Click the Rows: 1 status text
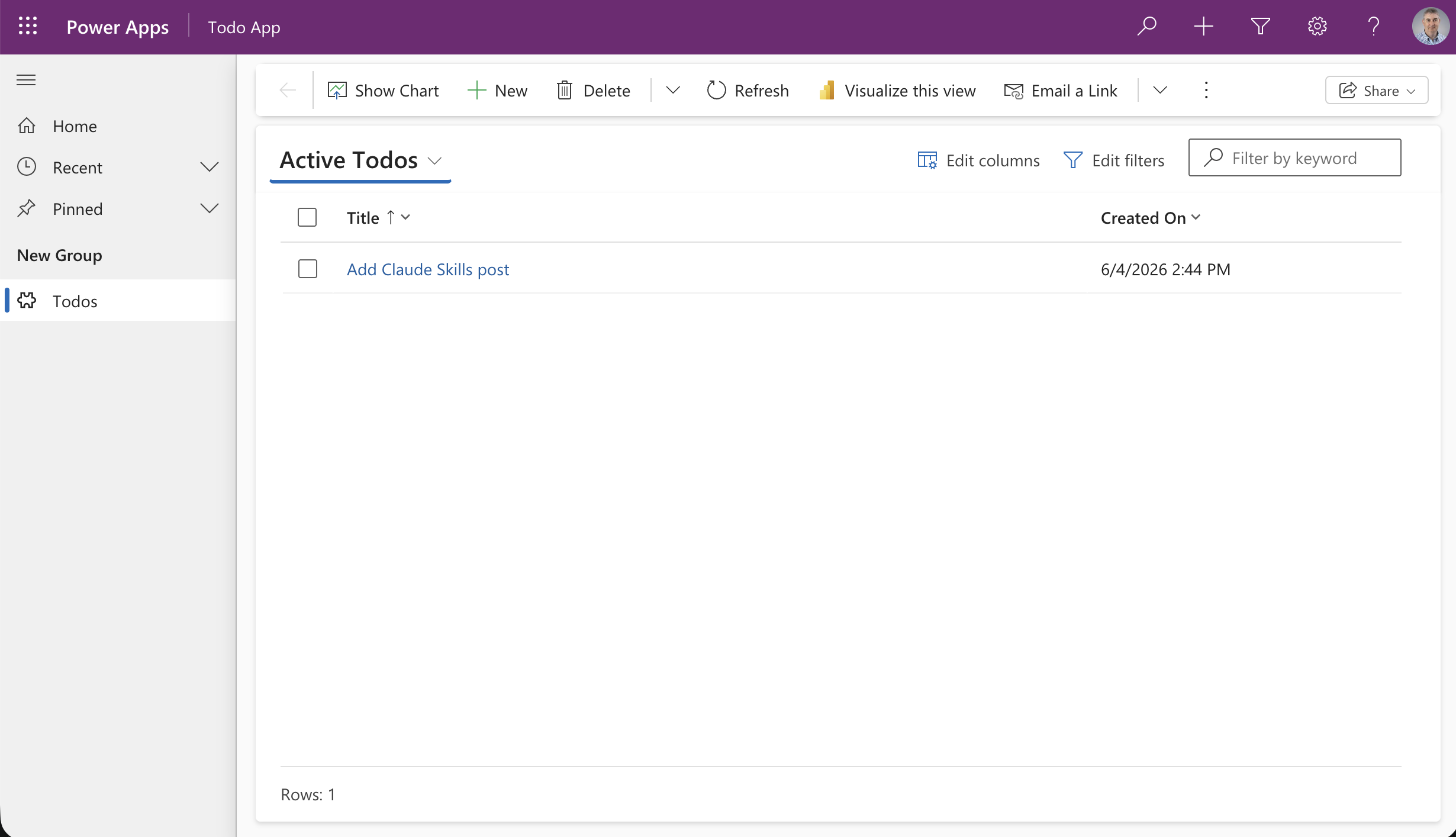This screenshot has height=837, width=1456. click(x=308, y=794)
